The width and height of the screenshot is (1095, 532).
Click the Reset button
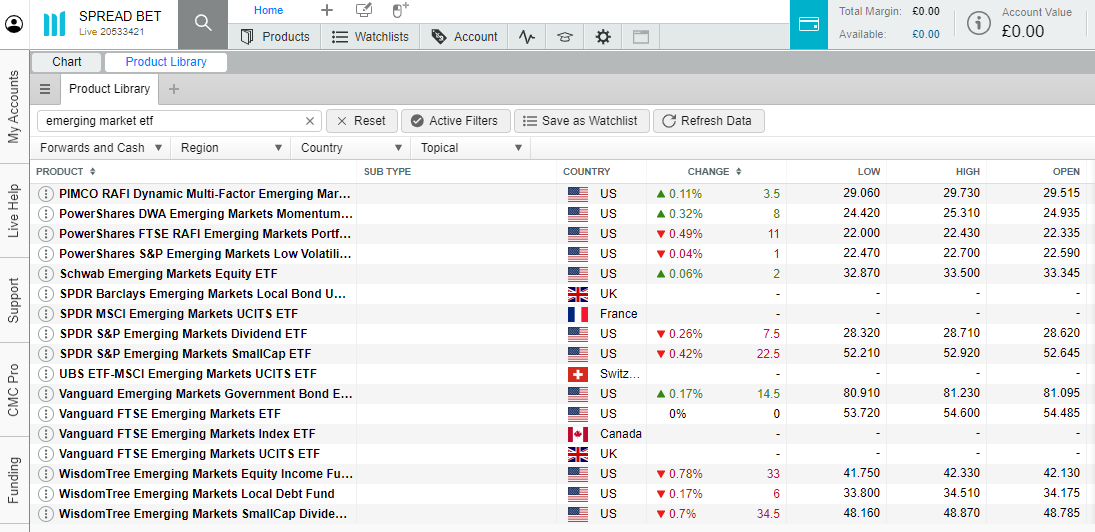[361, 121]
